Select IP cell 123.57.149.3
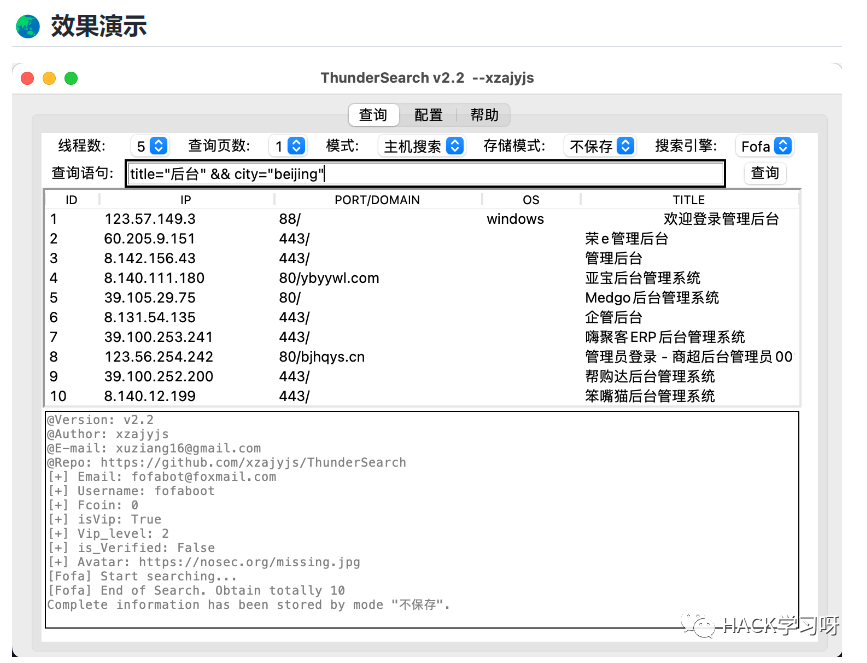This screenshot has width=867, height=663. click(x=150, y=219)
